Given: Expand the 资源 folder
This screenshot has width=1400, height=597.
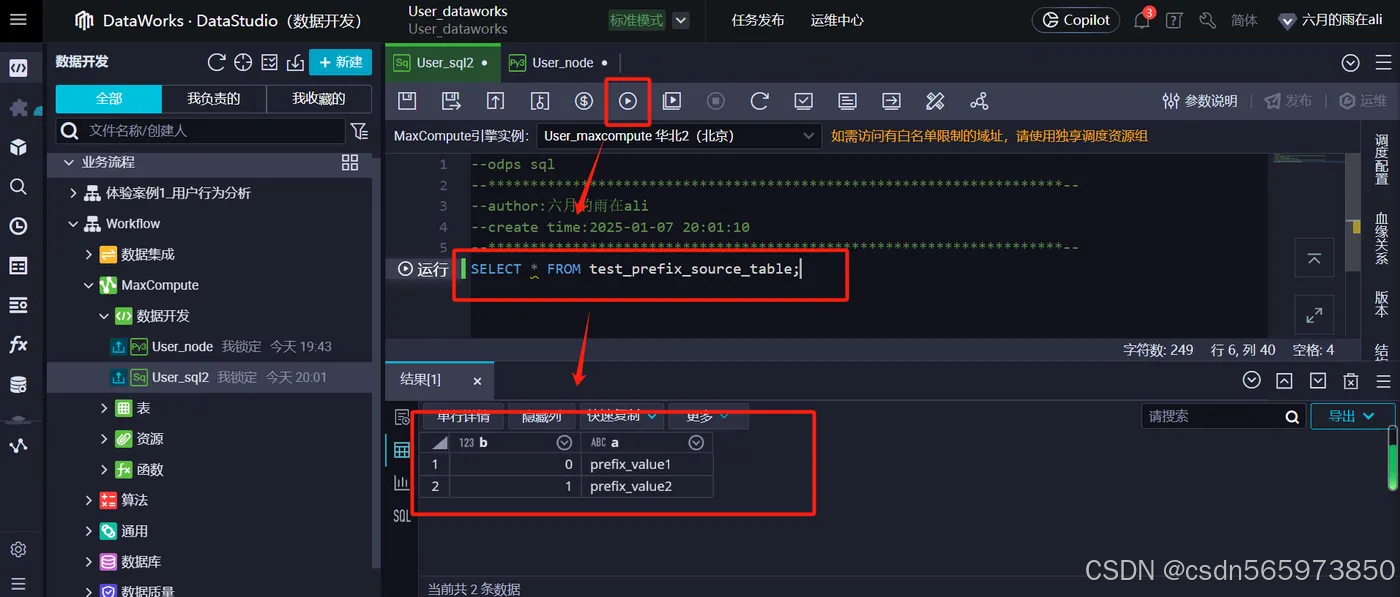Looking at the screenshot, I should 104,439.
